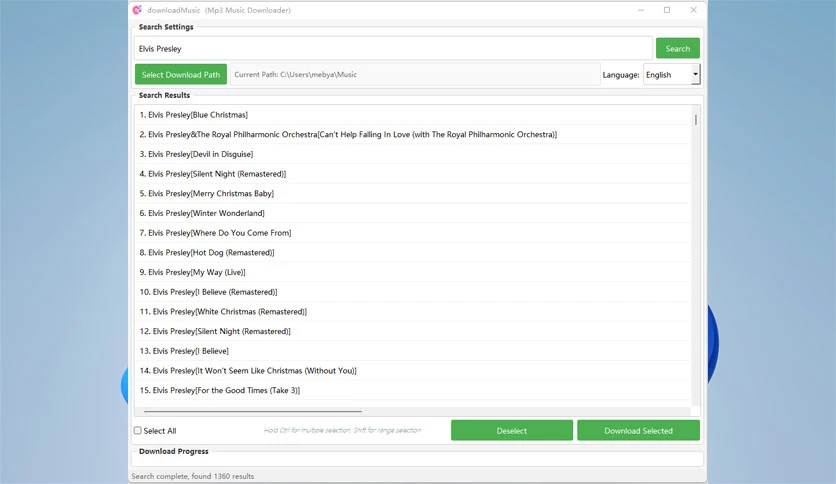Select result 11 White Christmas (Remastered)
Viewport: 836px width, 484px height.
pyautogui.click(x=413, y=312)
